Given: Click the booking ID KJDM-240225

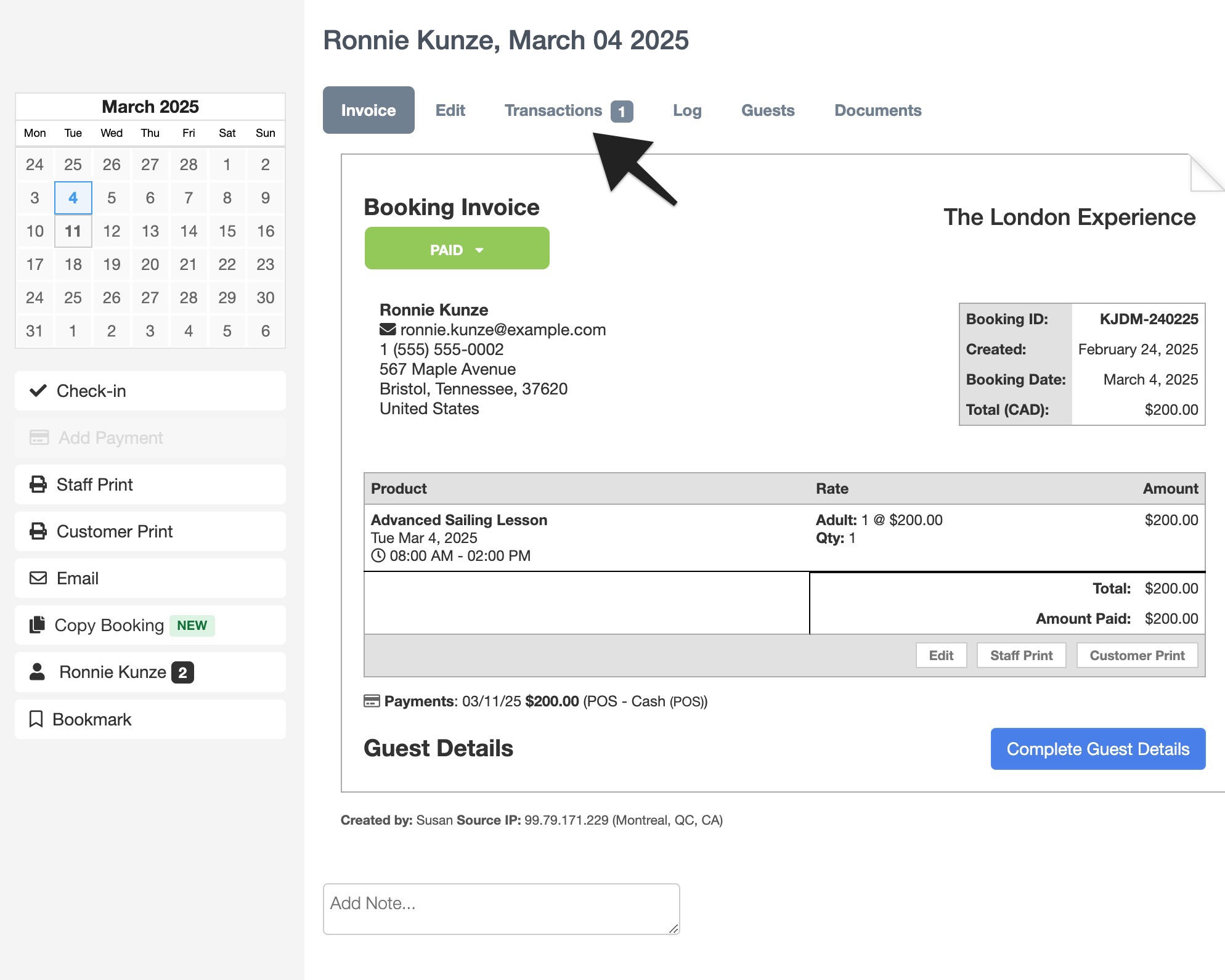Looking at the screenshot, I should pos(1149,319).
